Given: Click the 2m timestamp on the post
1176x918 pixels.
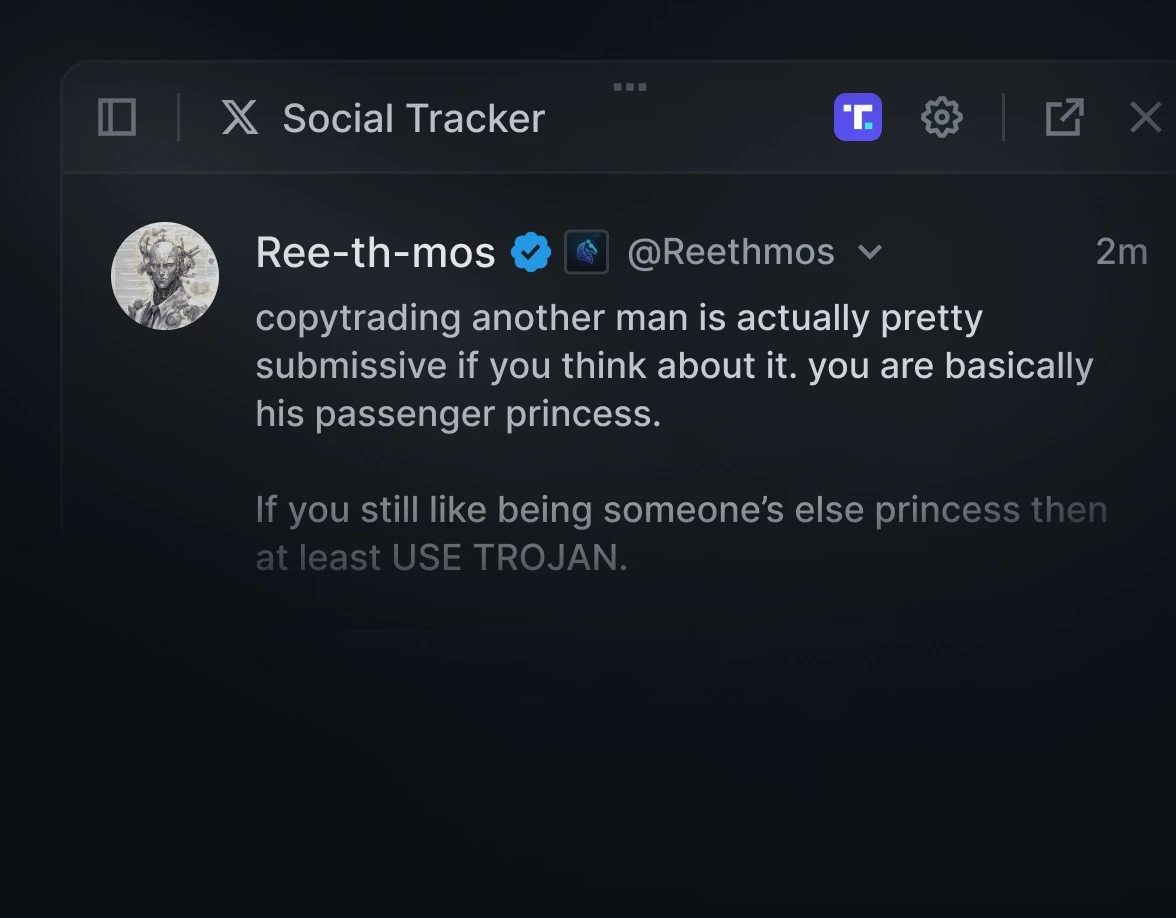Looking at the screenshot, I should pos(1121,252).
